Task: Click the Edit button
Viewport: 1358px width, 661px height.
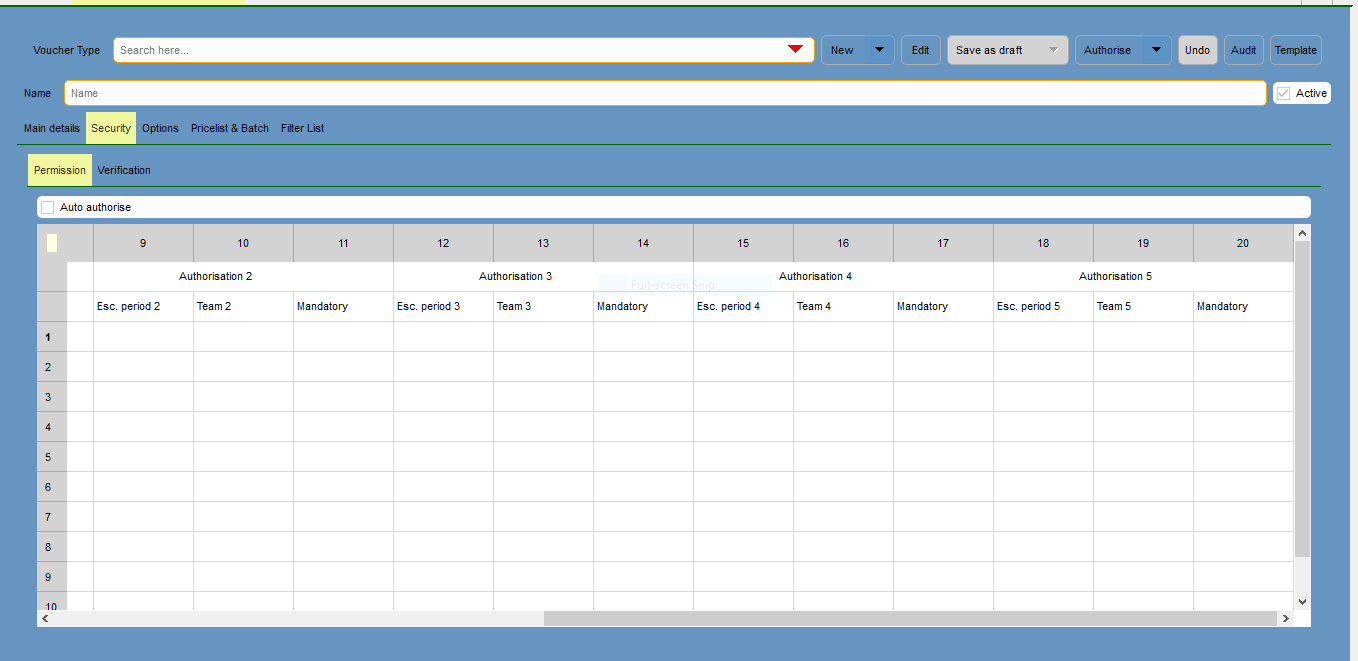Action: [921, 50]
